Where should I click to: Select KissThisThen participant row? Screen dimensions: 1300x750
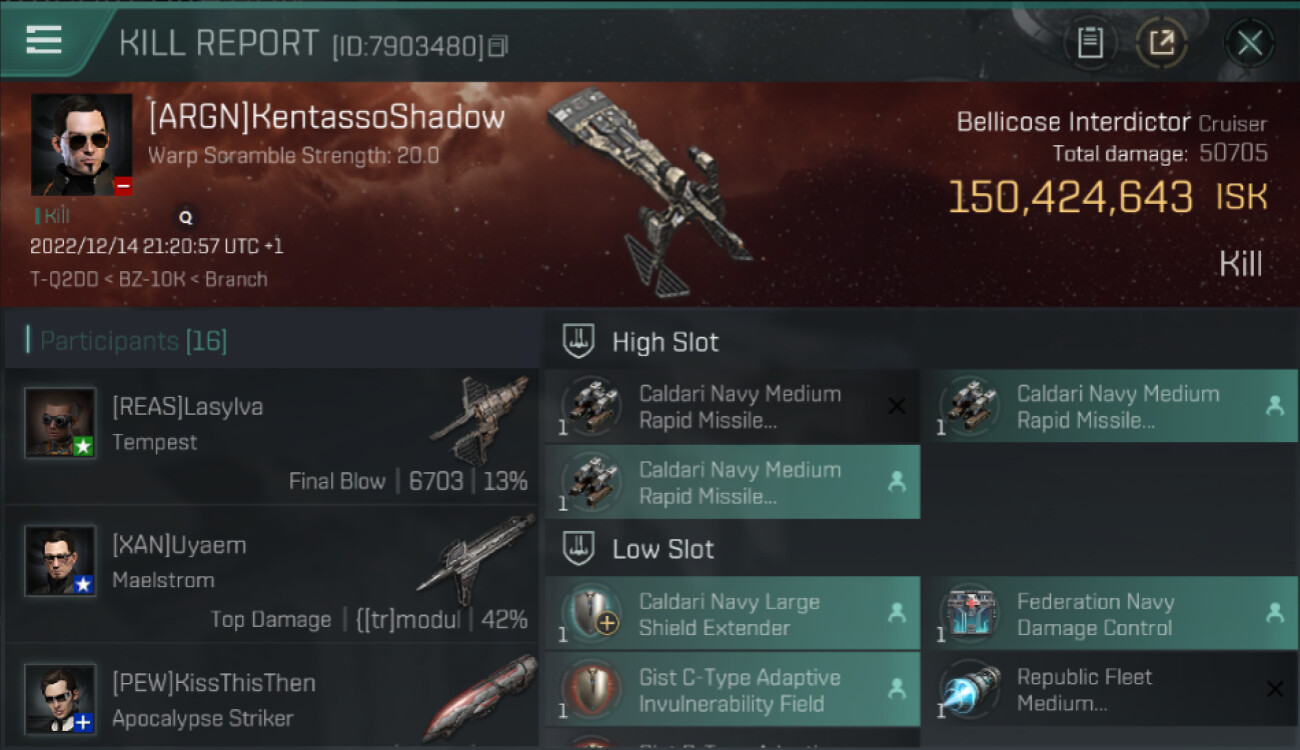pyautogui.click(x=271, y=697)
